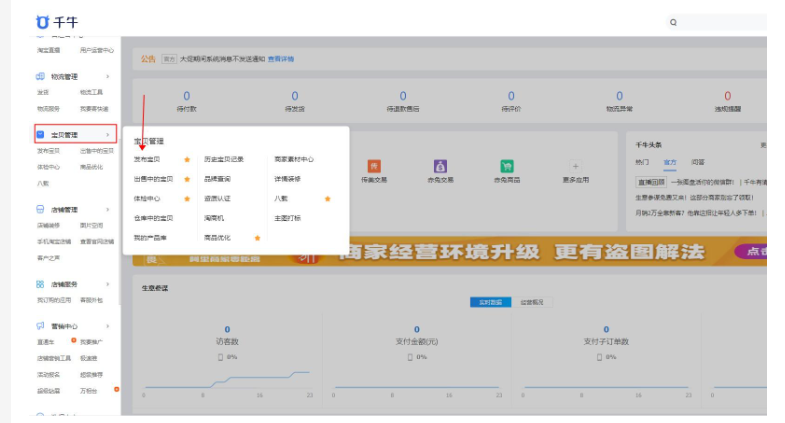The height and width of the screenshot is (423, 785).
Task: Click 我订购的应用 in the sidebar
Action: pyautogui.click(x=54, y=300)
